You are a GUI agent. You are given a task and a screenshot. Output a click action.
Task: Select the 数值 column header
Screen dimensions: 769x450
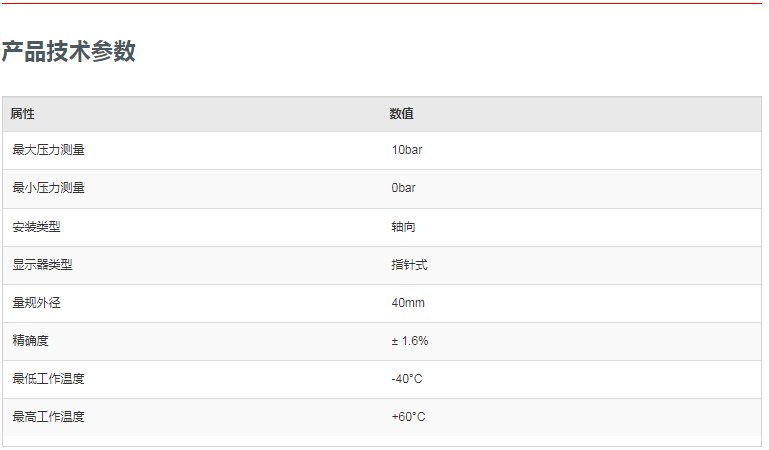click(x=401, y=114)
